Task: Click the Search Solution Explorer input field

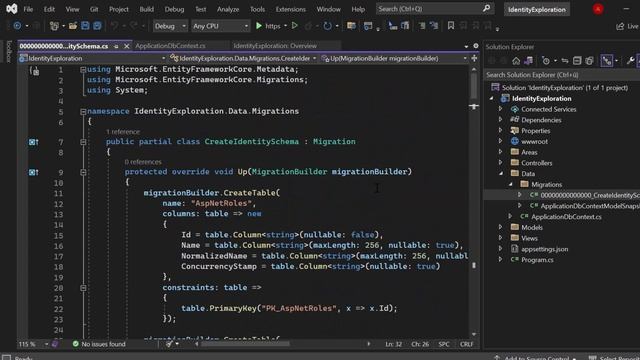Action: (x=562, y=75)
